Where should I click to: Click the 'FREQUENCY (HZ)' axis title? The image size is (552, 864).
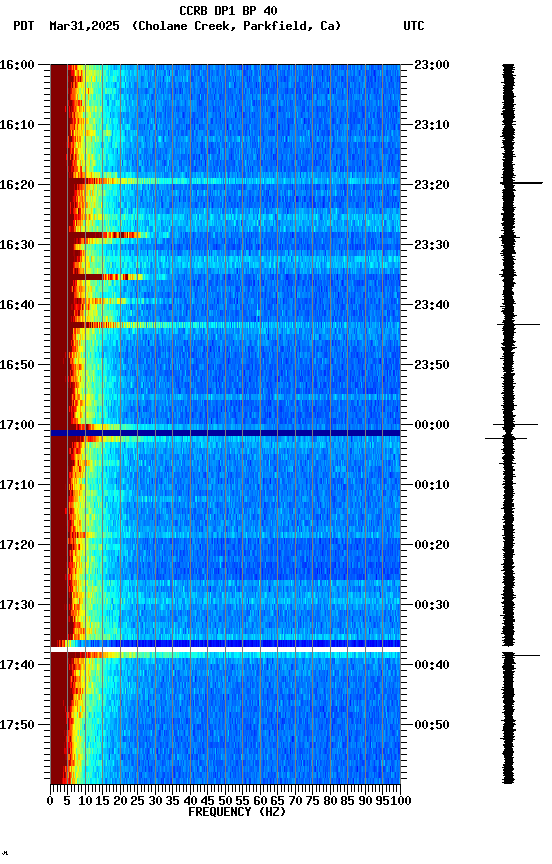click(237, 812)
